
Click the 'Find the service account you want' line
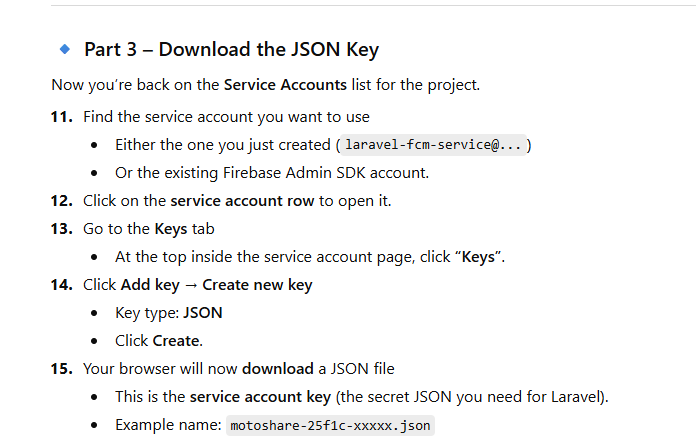pos(226,117)
